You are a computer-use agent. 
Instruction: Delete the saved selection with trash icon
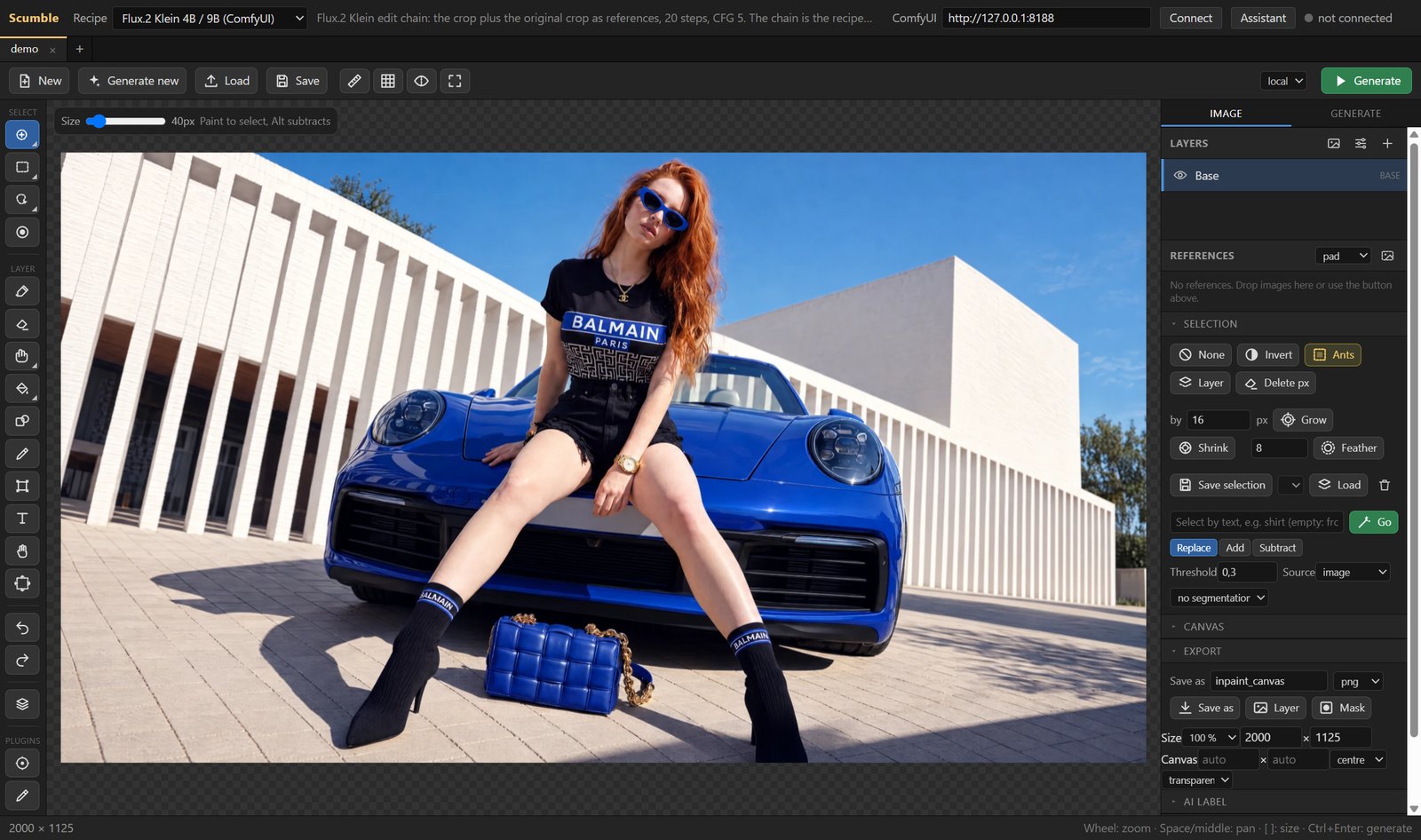[x=1385, y=485]
